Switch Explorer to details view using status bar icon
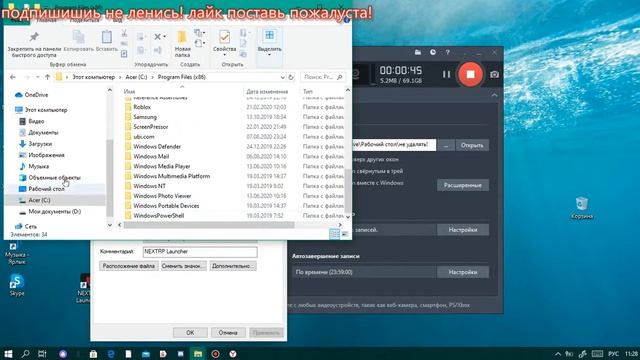Image resolution: width=640 pixels, height=360 pixels. click(x=334, y=234)
